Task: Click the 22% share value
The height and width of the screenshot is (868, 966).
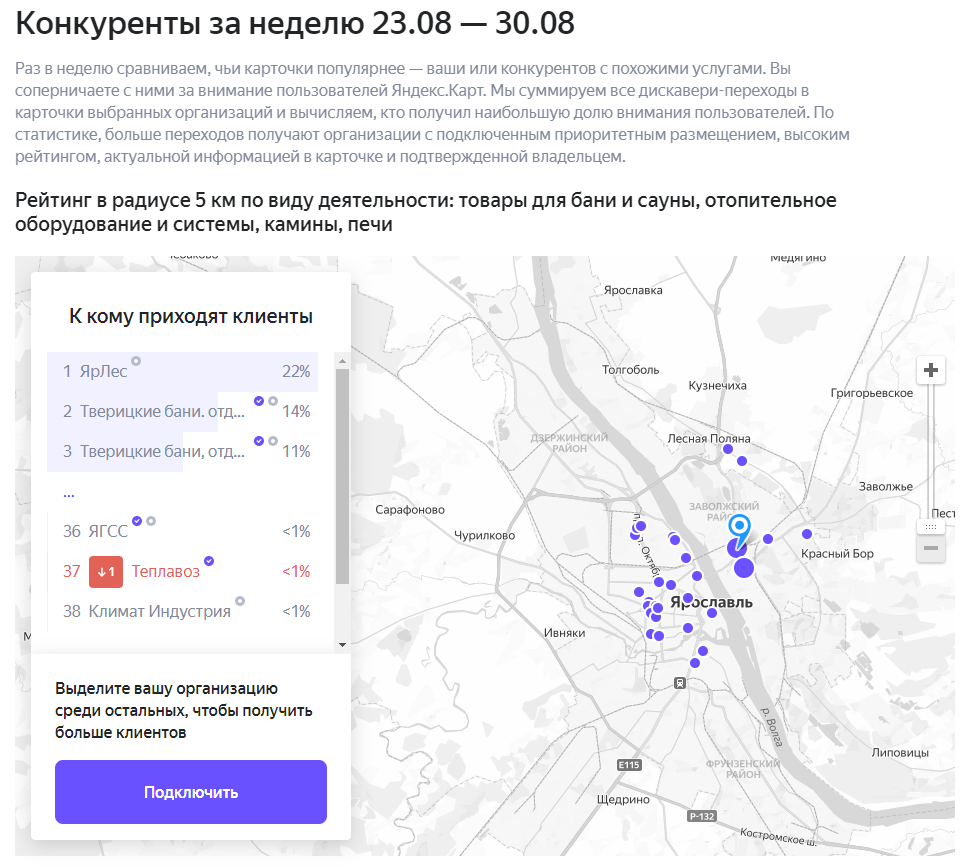Action: (296, 371)
